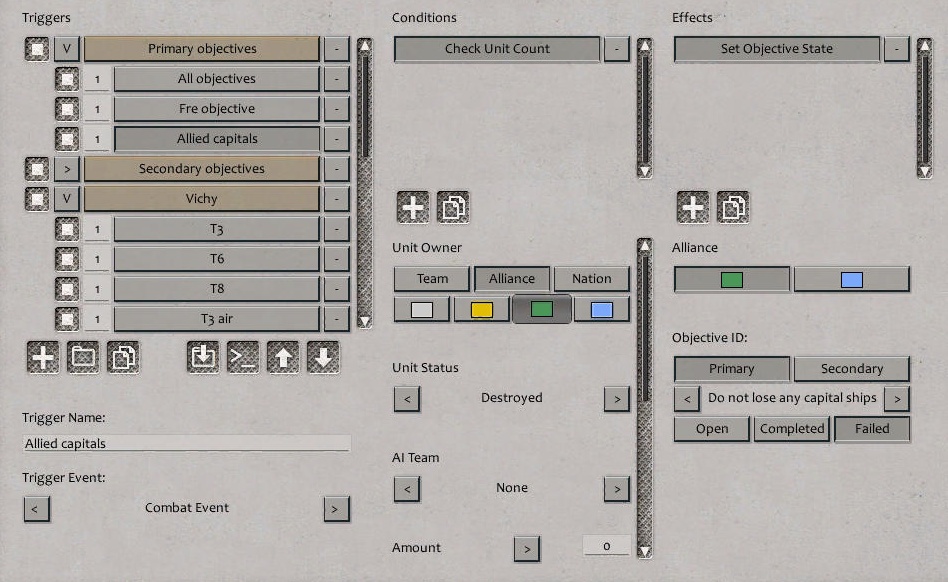The width and height of the screenshot is (948, 582).
Task: Duplicate the selected trigger using the copy icon
Action: click(x=123, y=356)
